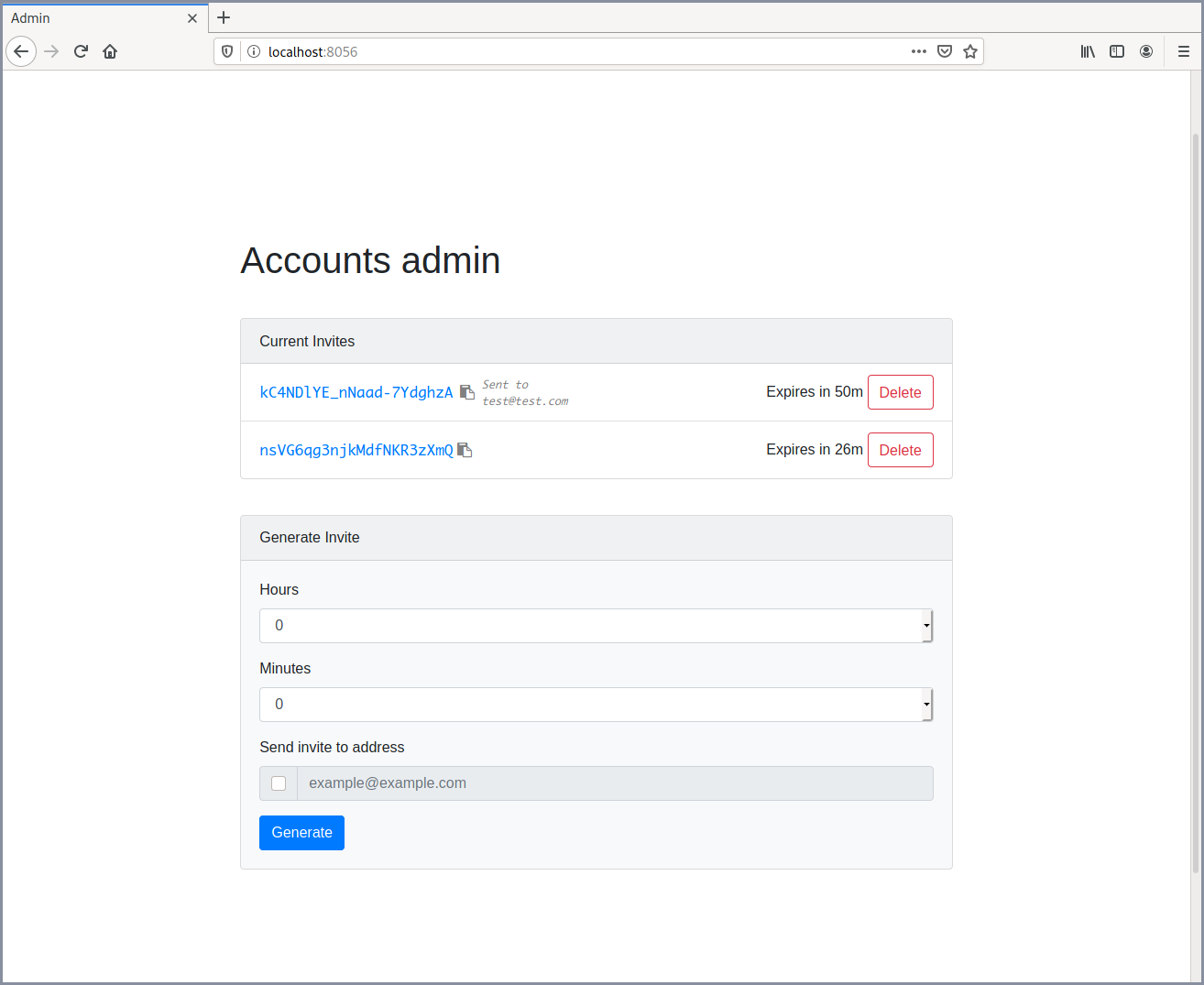Select the Admin browser tab
This screenshot has width=1204, height=985.
[104, 18]
